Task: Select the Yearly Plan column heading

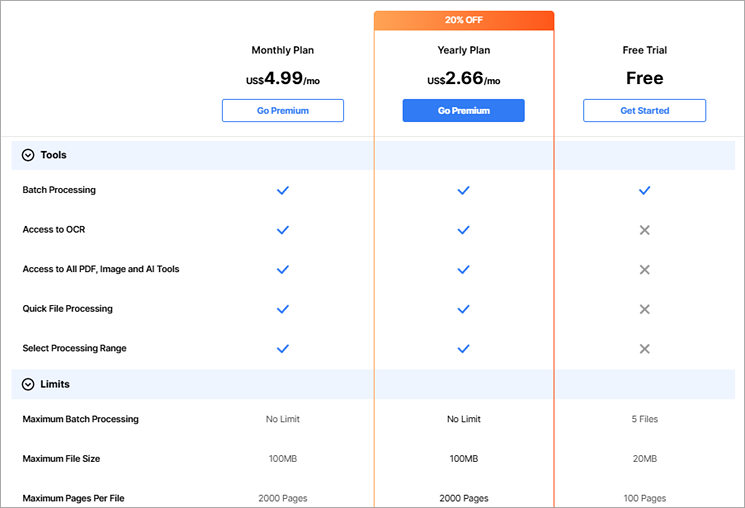Action: tap(463, 50)
